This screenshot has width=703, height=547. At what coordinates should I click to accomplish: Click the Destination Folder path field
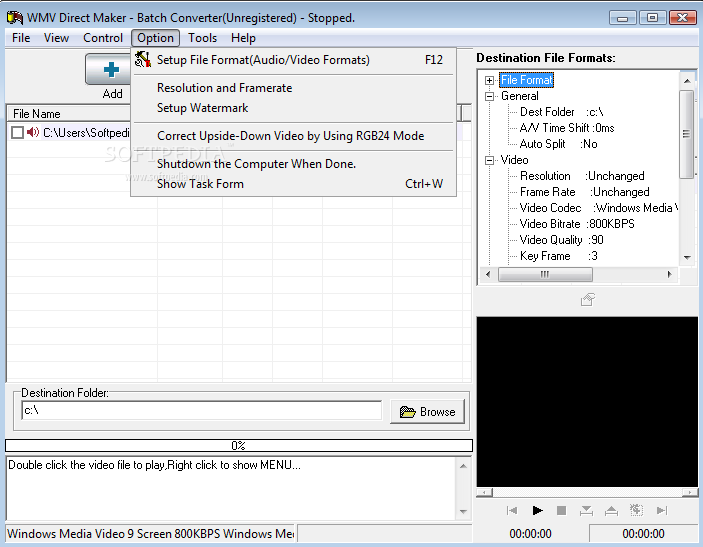202,410
